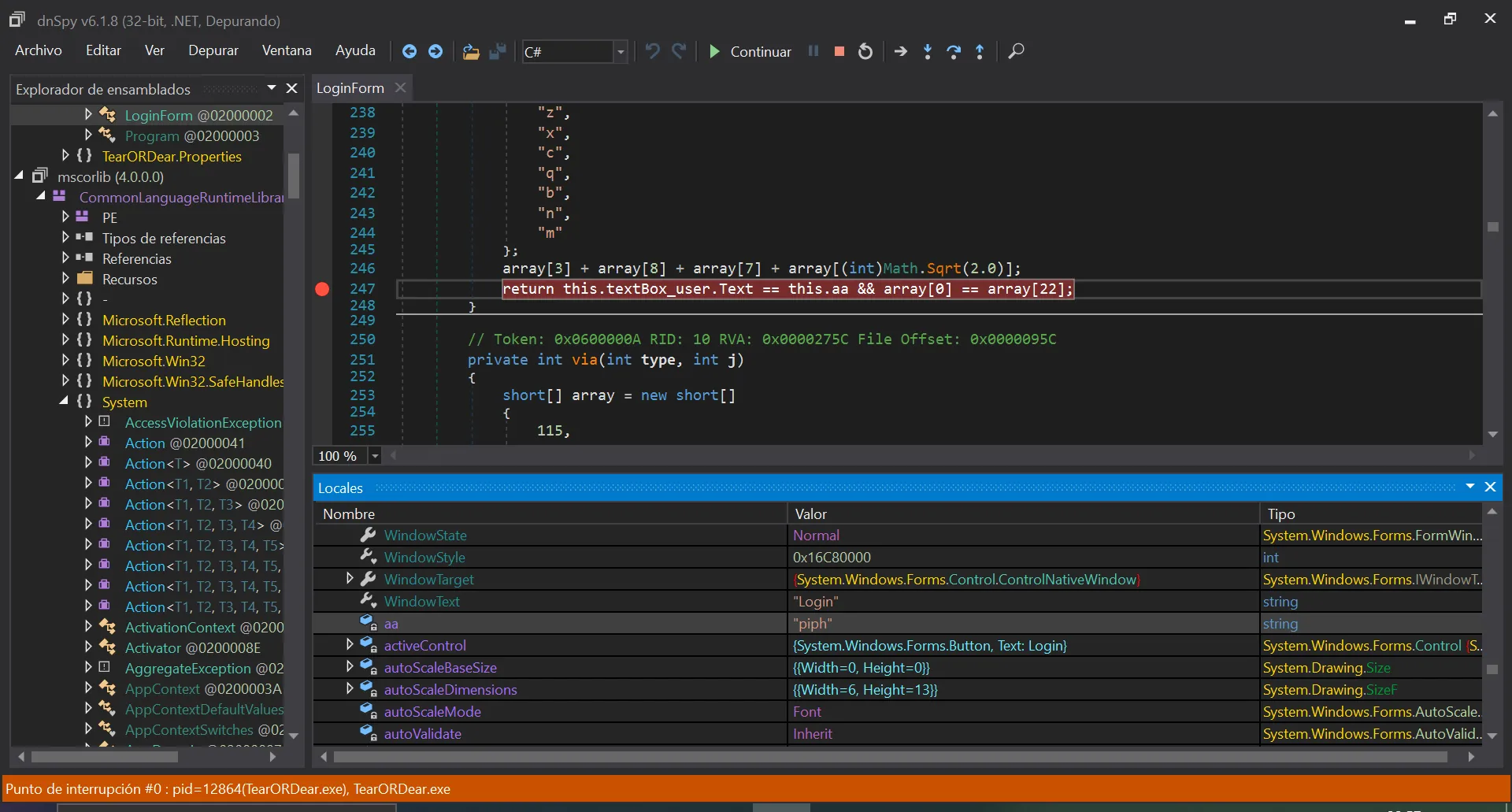The height and width of the screenshot is (812, 1512).
Task: Select the Recursos folder item
Action: click(x=129, y=279)
